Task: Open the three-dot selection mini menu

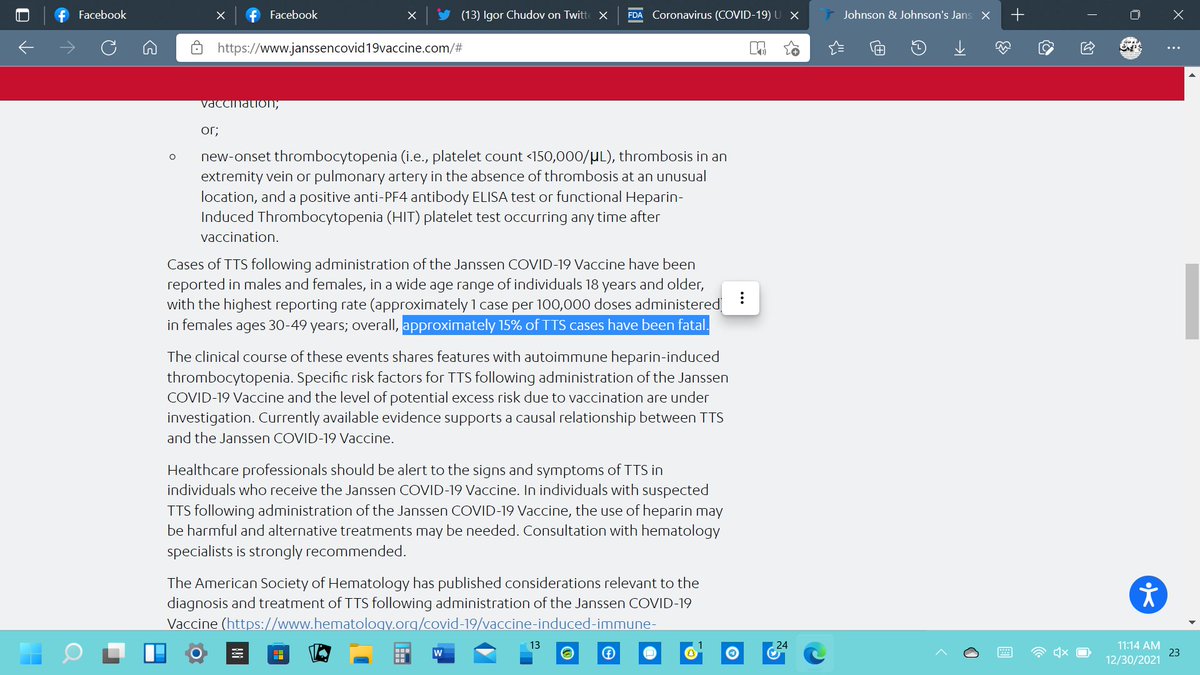Action: click(741, 297)
